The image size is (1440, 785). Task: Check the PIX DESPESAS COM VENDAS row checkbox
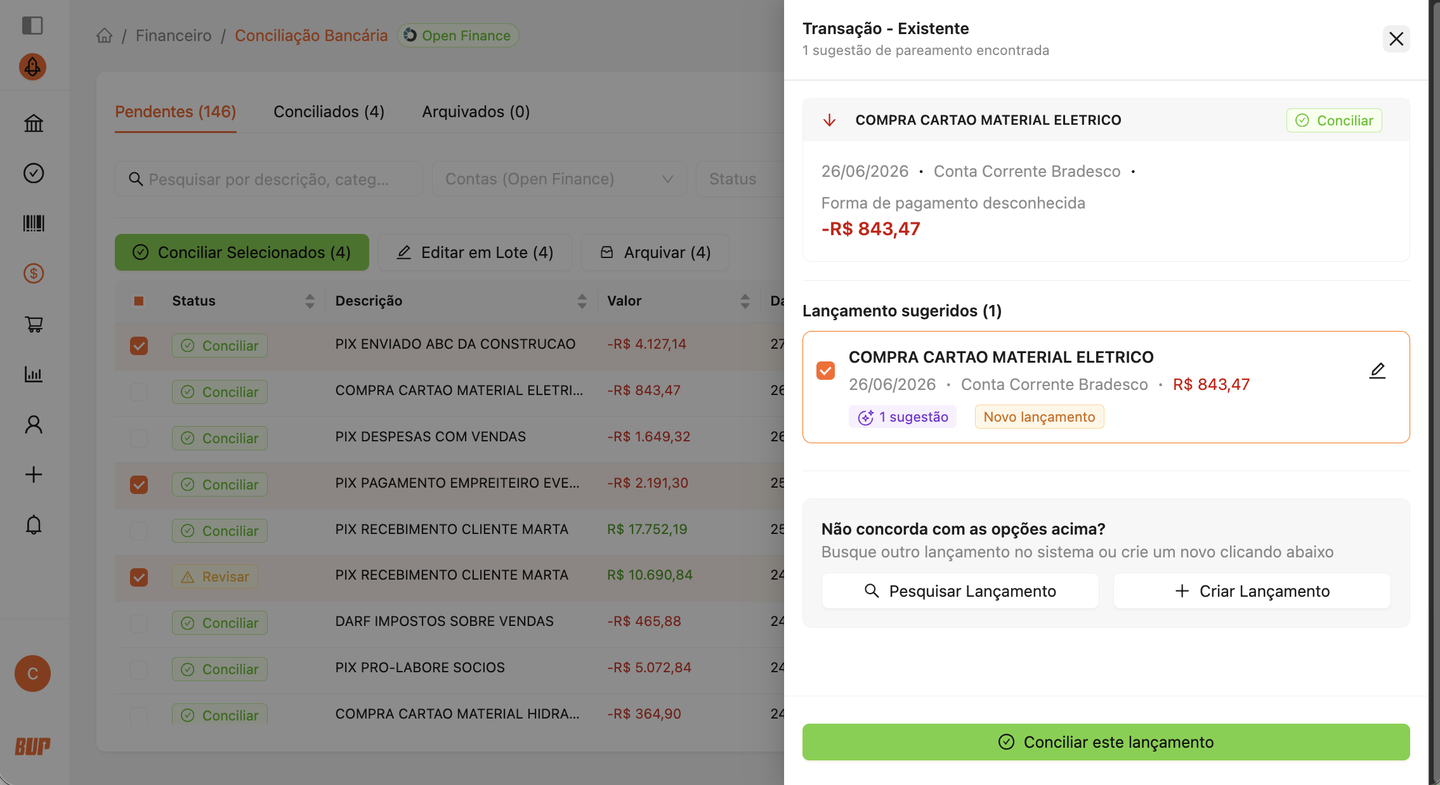[139, 438]
